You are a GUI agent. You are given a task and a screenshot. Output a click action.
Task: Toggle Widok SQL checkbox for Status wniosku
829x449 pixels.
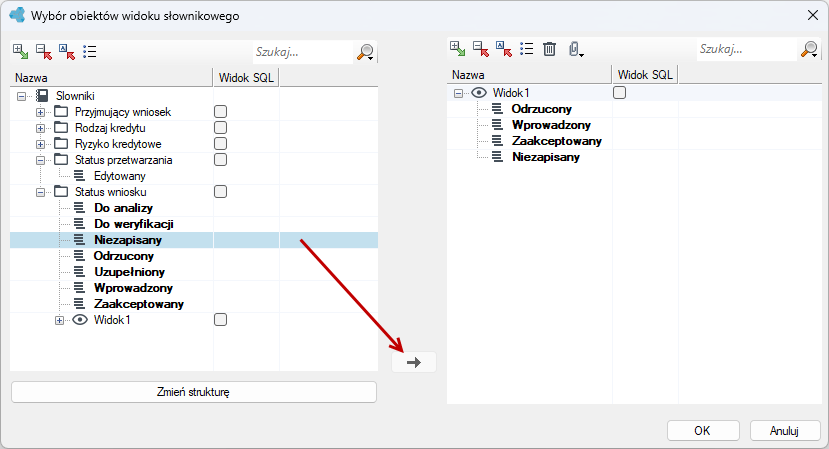point(220,191)
